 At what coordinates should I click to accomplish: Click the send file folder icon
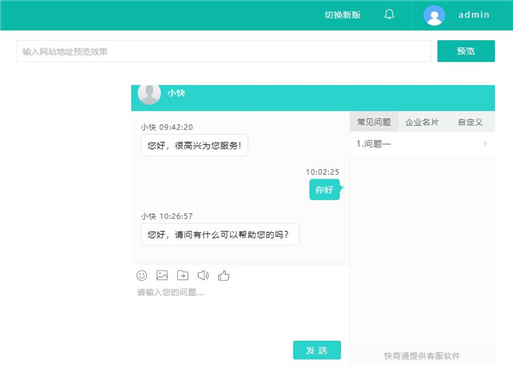coord(182,275)
